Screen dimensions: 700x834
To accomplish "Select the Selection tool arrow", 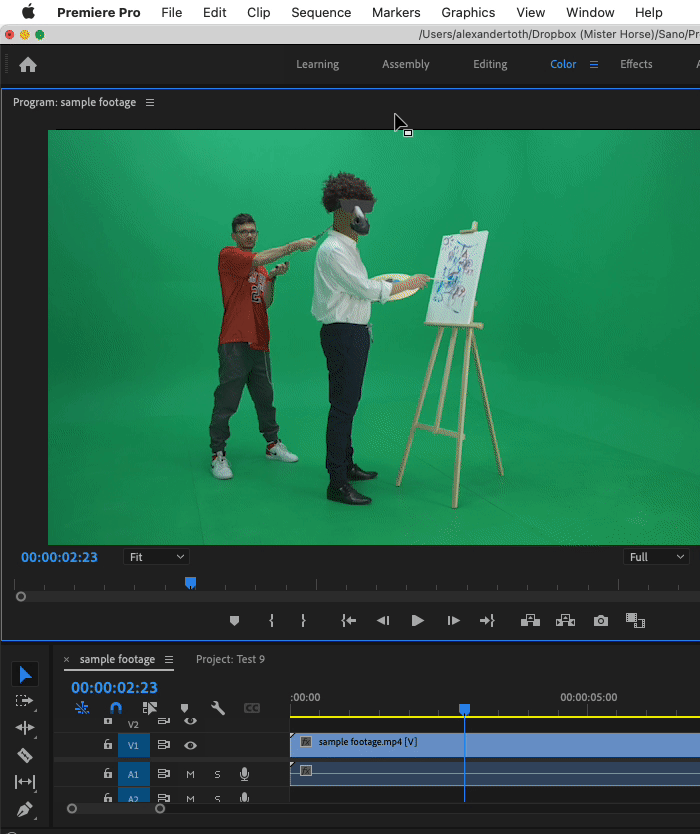I will [x=25, y=674].
